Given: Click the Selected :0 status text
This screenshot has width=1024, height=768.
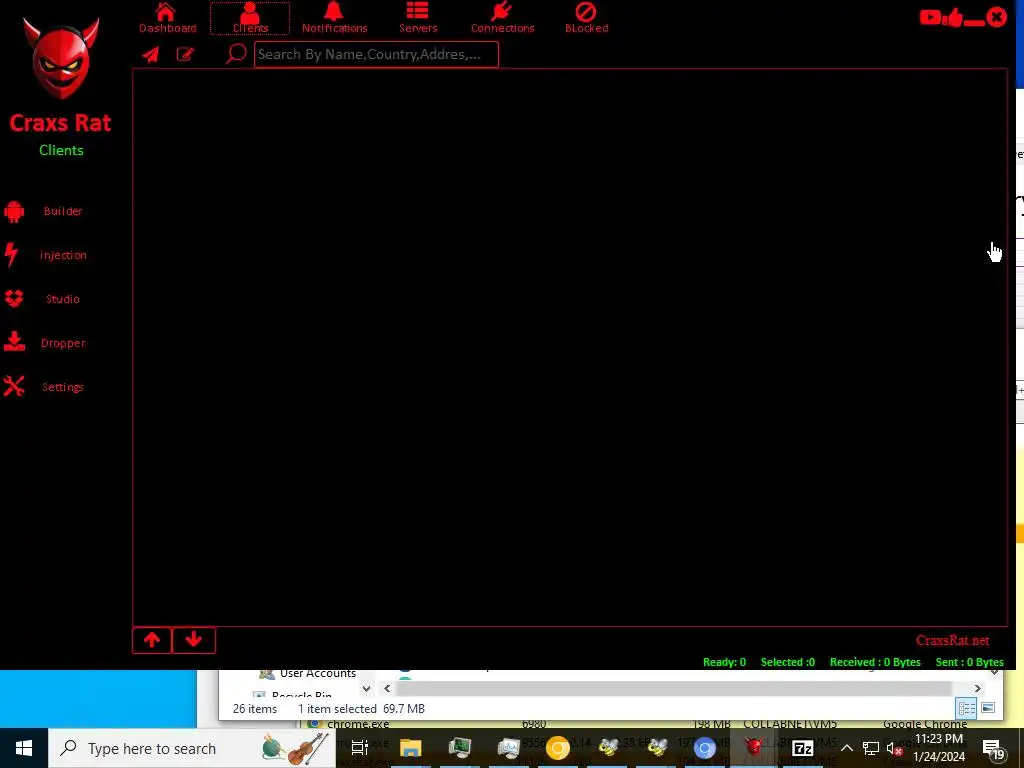Looking at the screenshot, I should click(x=788, y=662).
